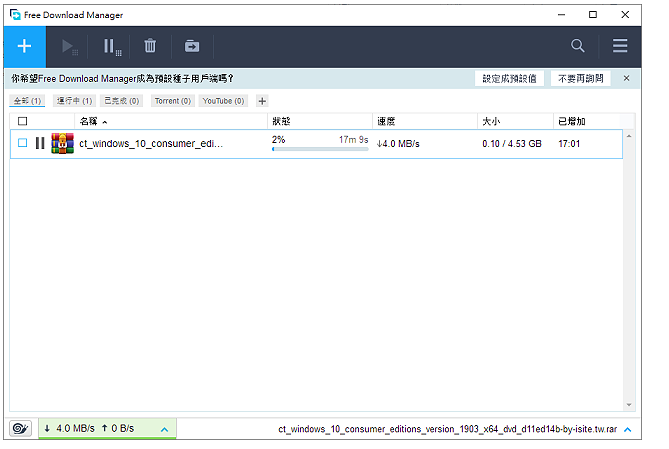Click the 2% download progress bar

(320, 149)
